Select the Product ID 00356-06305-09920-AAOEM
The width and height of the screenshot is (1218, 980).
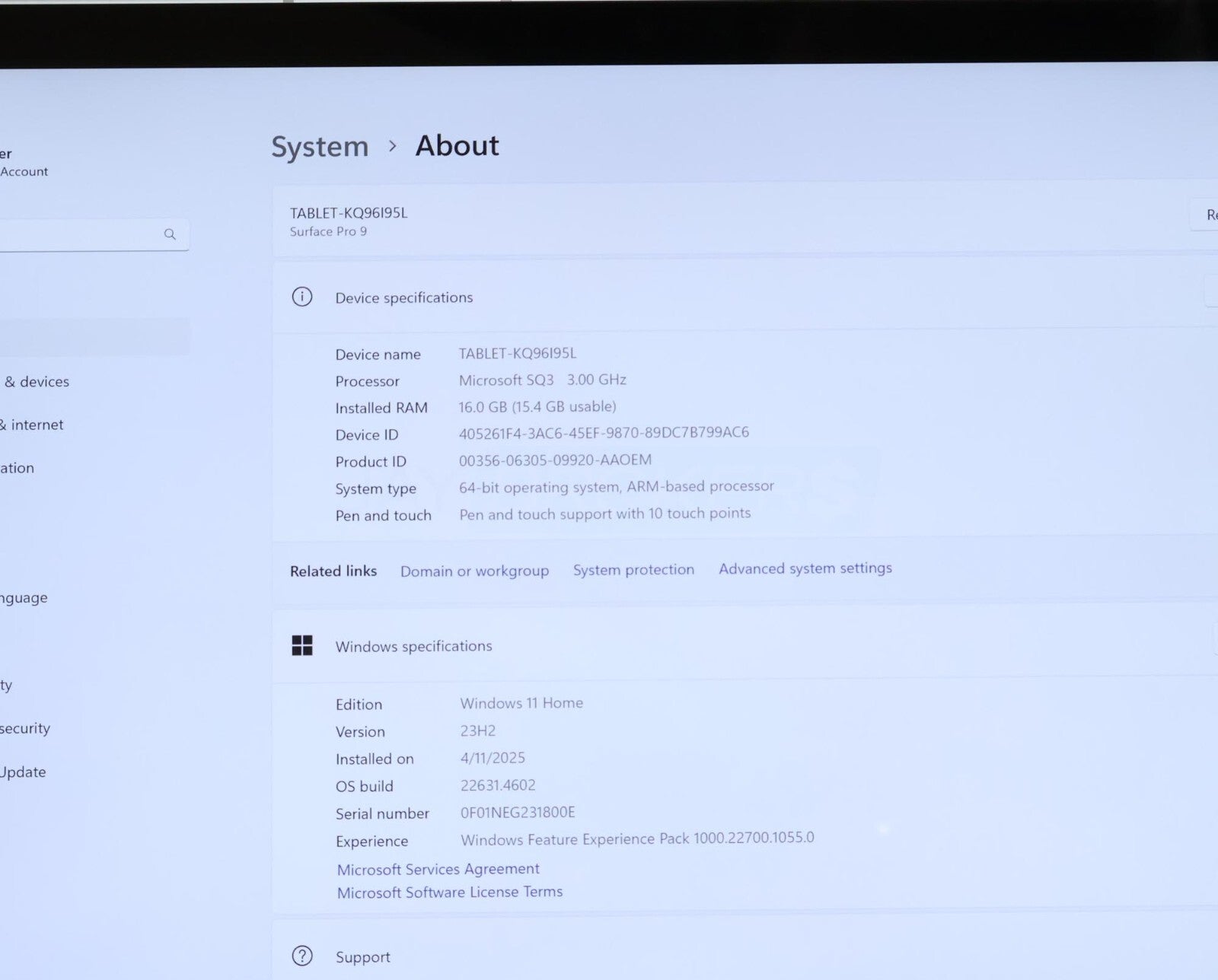(x=555, y=460)
